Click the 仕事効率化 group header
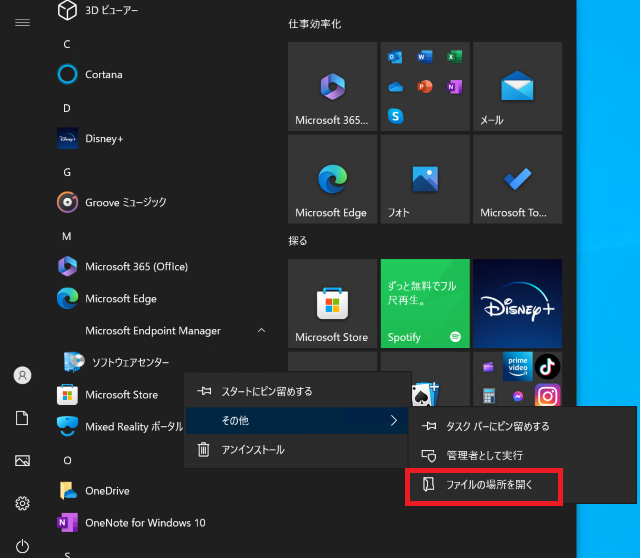 pos(315,24)
